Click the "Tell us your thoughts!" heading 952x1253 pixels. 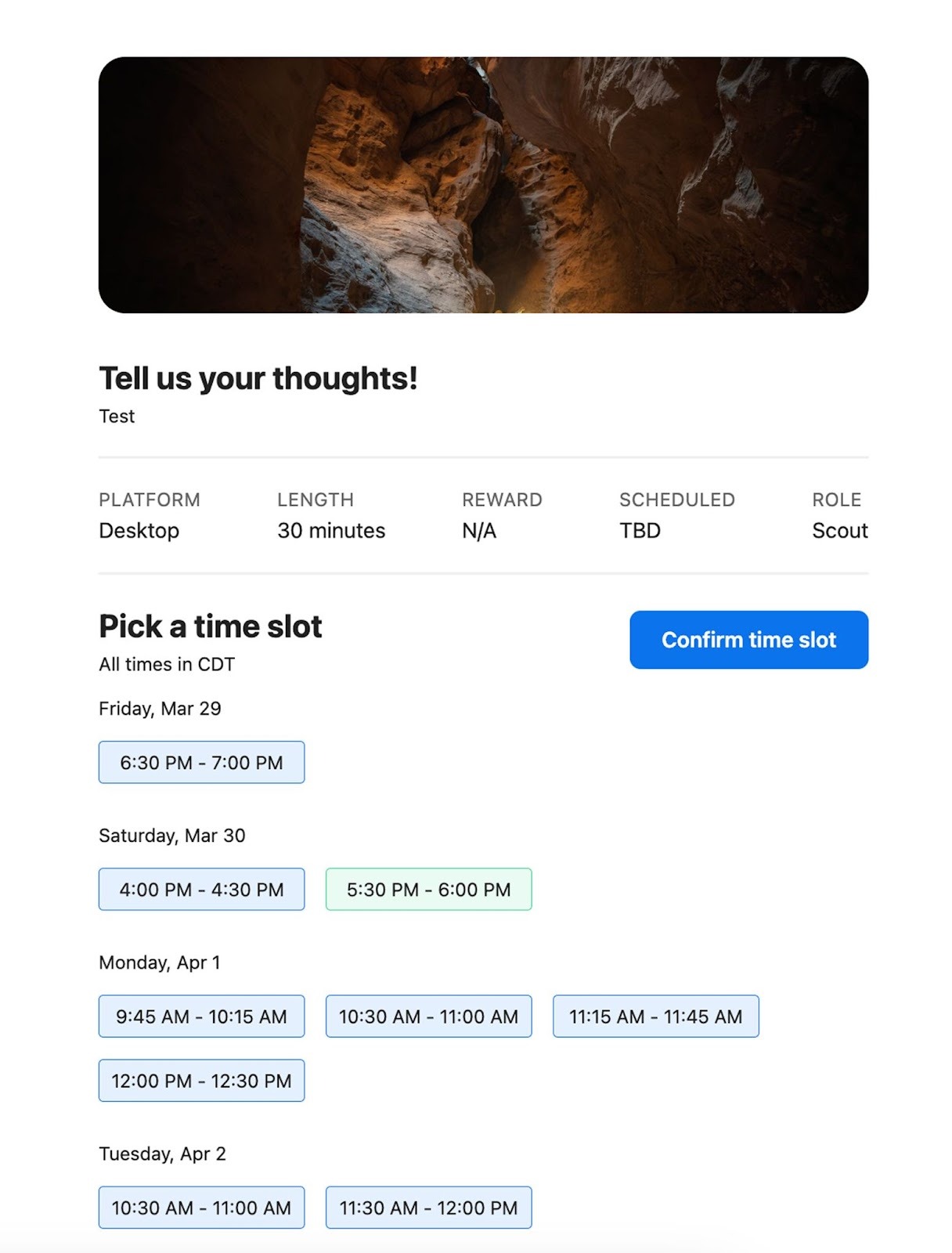point(258,378)
